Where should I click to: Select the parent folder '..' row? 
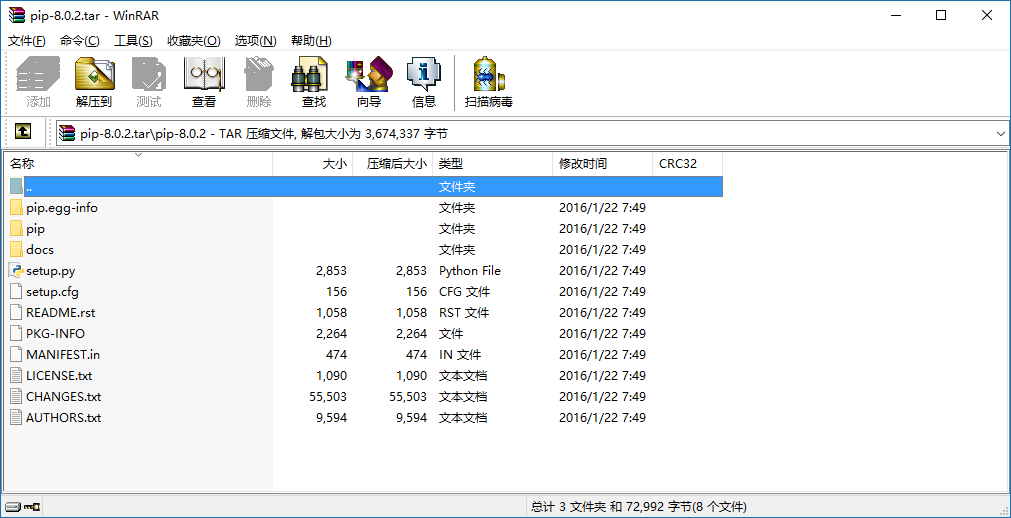coord(366,186)
